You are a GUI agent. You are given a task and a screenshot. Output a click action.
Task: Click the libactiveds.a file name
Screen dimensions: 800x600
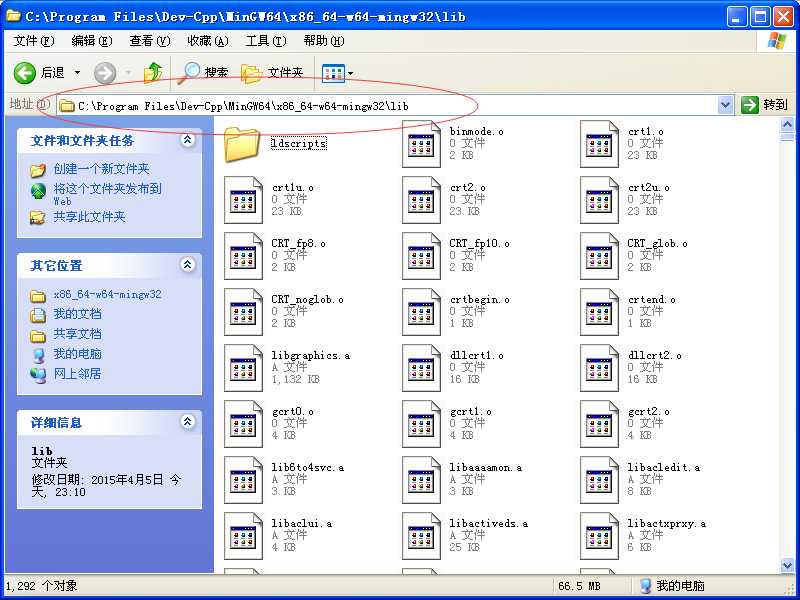(x=488, y=523)
